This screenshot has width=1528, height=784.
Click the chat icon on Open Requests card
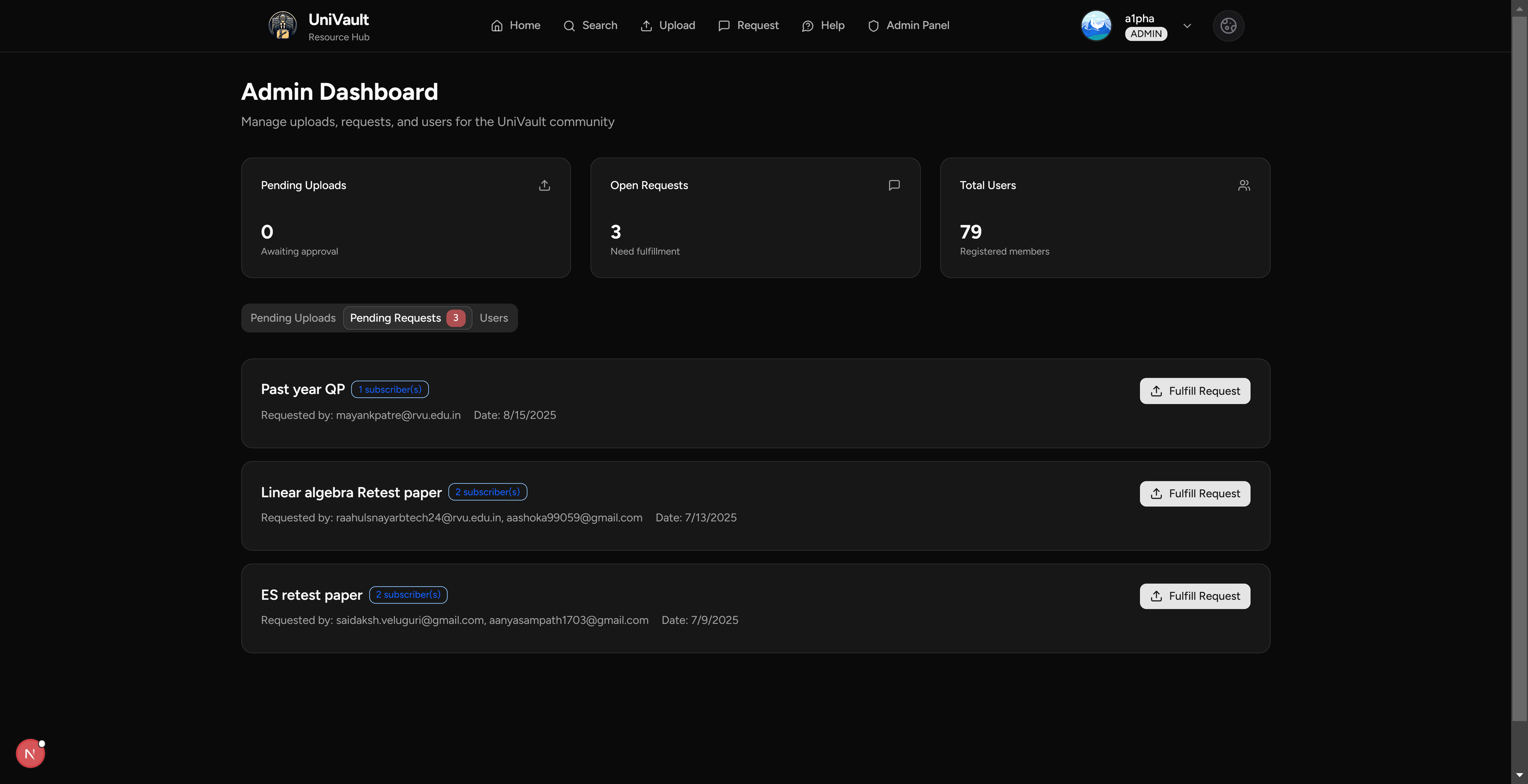(x=894, y=185)
